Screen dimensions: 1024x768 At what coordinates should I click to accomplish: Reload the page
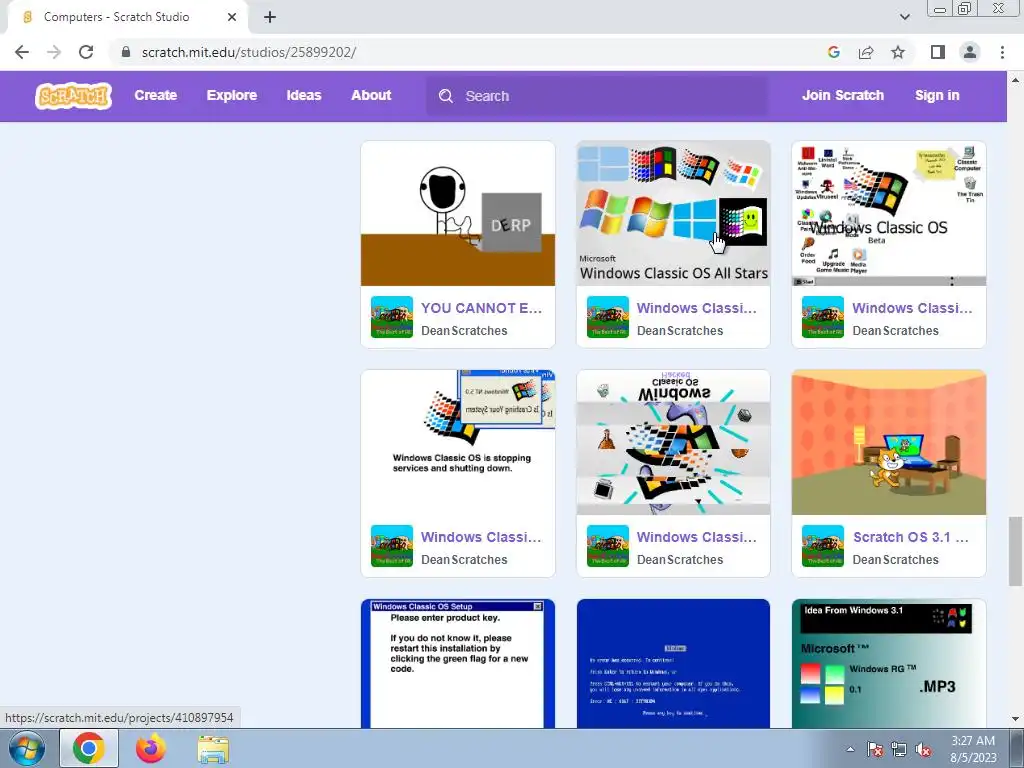point(86,52)
